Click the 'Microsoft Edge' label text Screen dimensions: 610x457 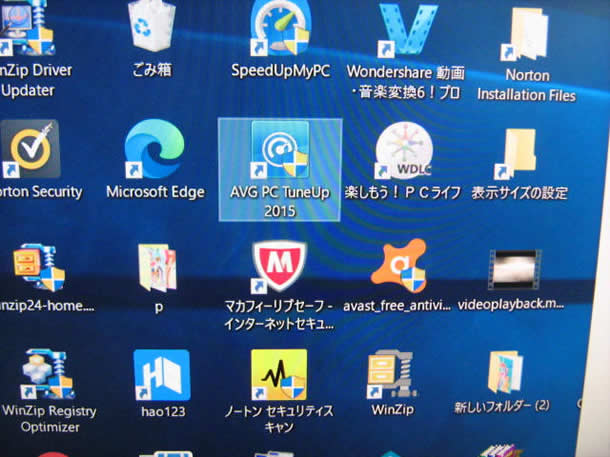(155, 192)
